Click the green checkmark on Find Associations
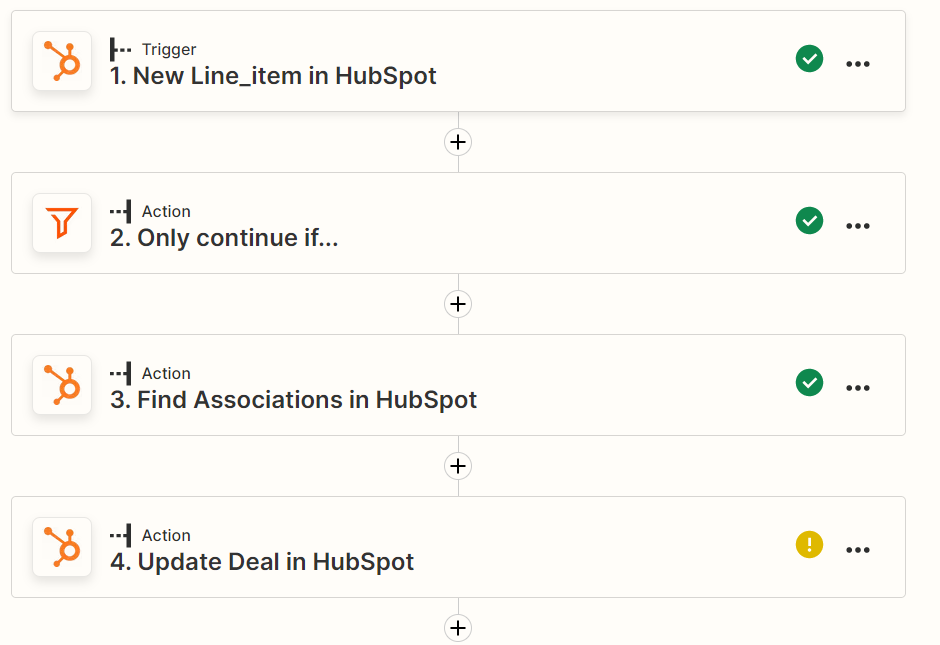 pos(809,383)
